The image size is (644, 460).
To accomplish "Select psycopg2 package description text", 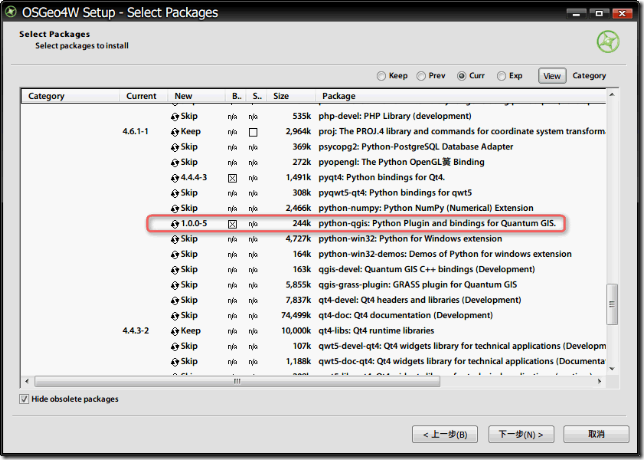I will tap(416, 147).
